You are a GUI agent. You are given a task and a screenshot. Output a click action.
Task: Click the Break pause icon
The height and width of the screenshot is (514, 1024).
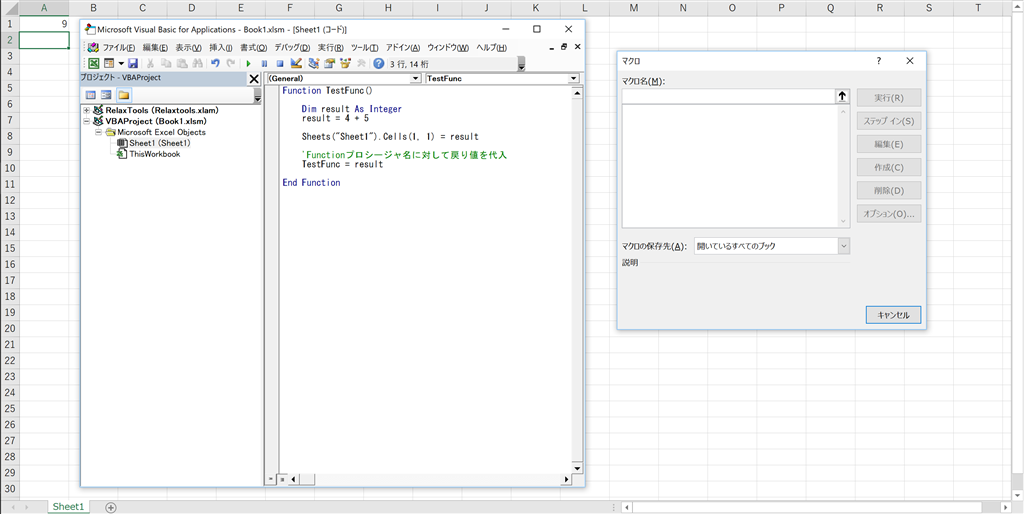coord(264,63)
